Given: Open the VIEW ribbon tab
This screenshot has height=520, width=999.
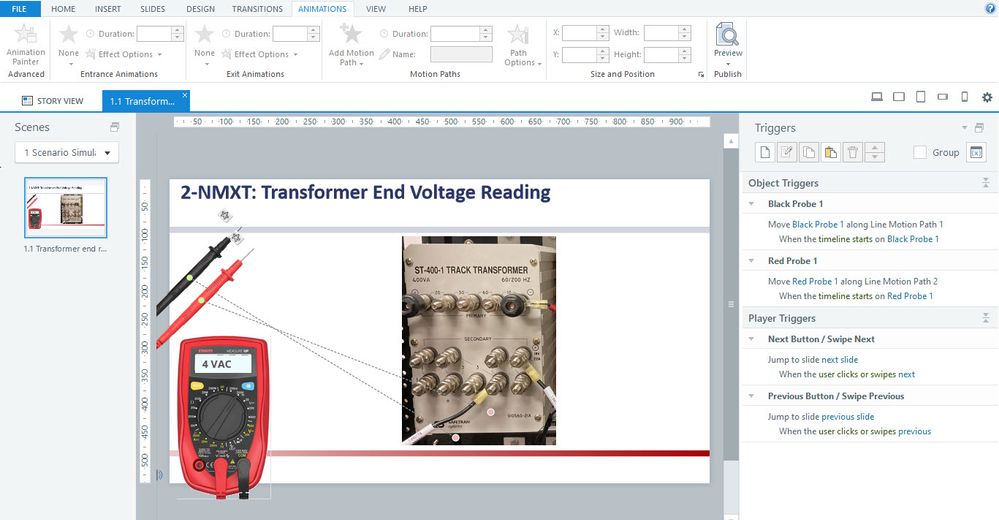Looking at the screenshot, I should [x=376, y=9].
